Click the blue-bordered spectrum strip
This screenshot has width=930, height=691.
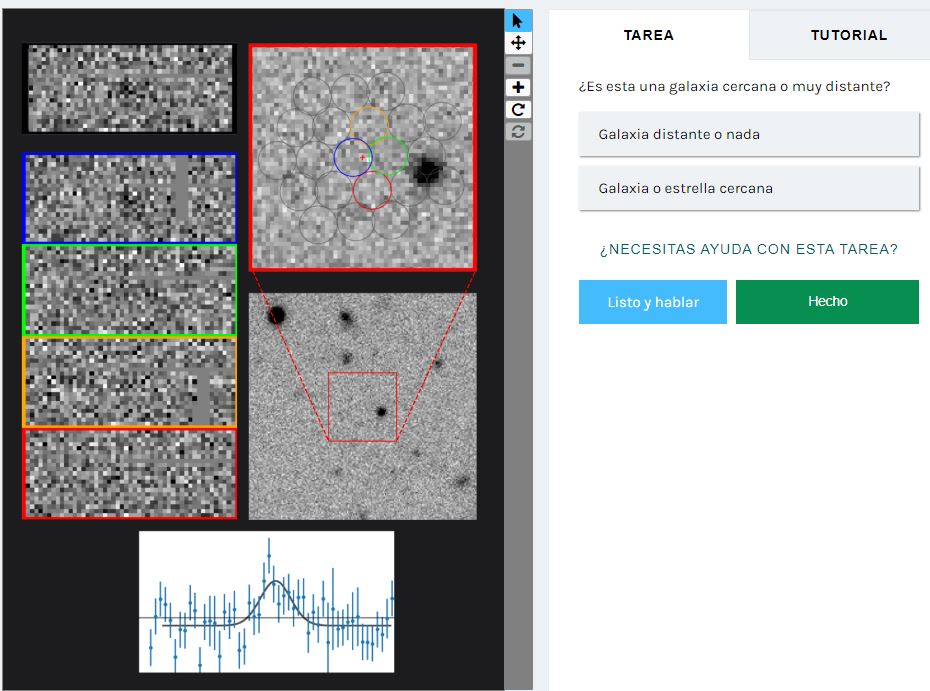[129, 198]
